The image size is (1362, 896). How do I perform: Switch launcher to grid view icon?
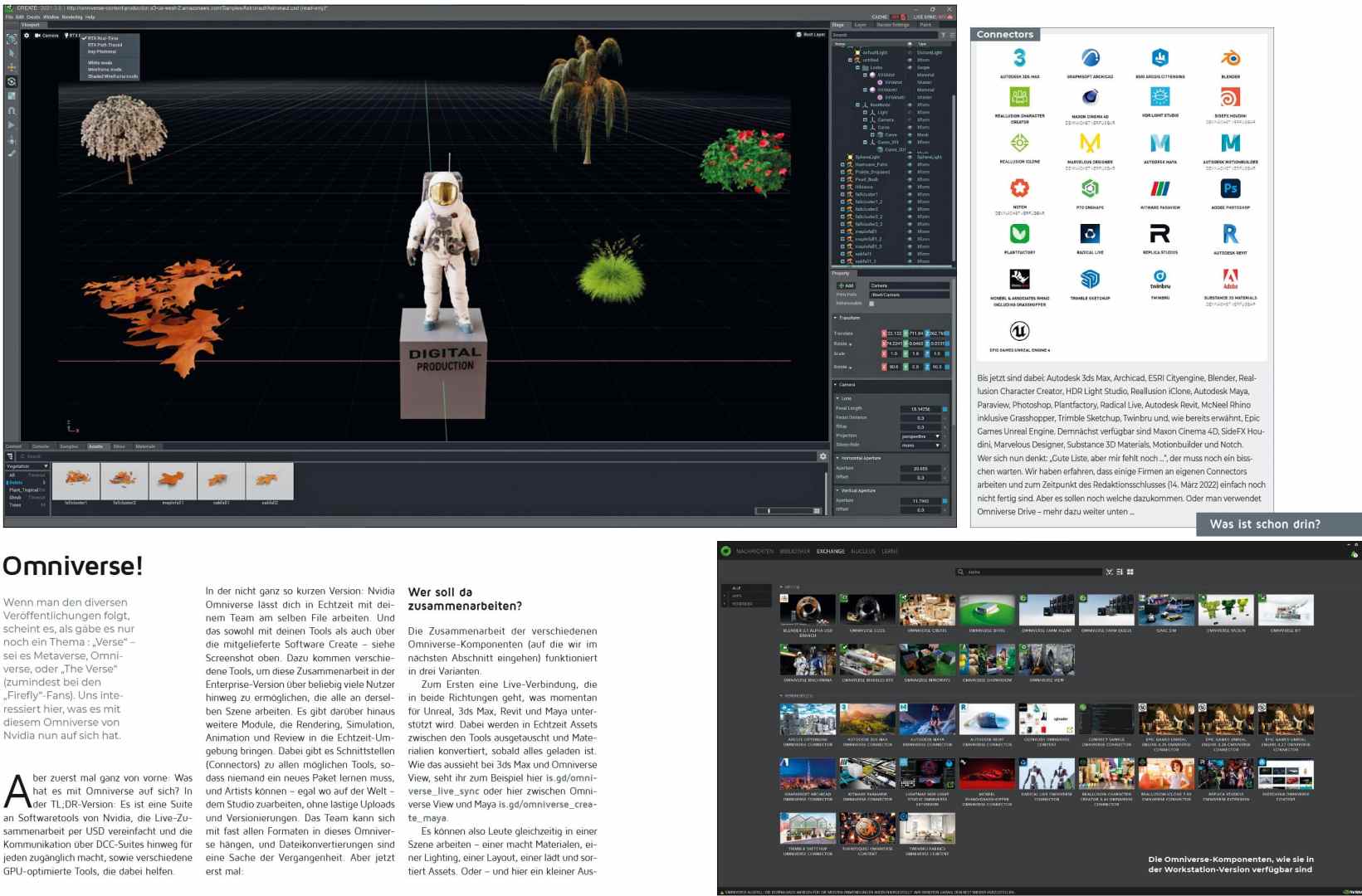pyautogui.click(x=1130, y=572)
